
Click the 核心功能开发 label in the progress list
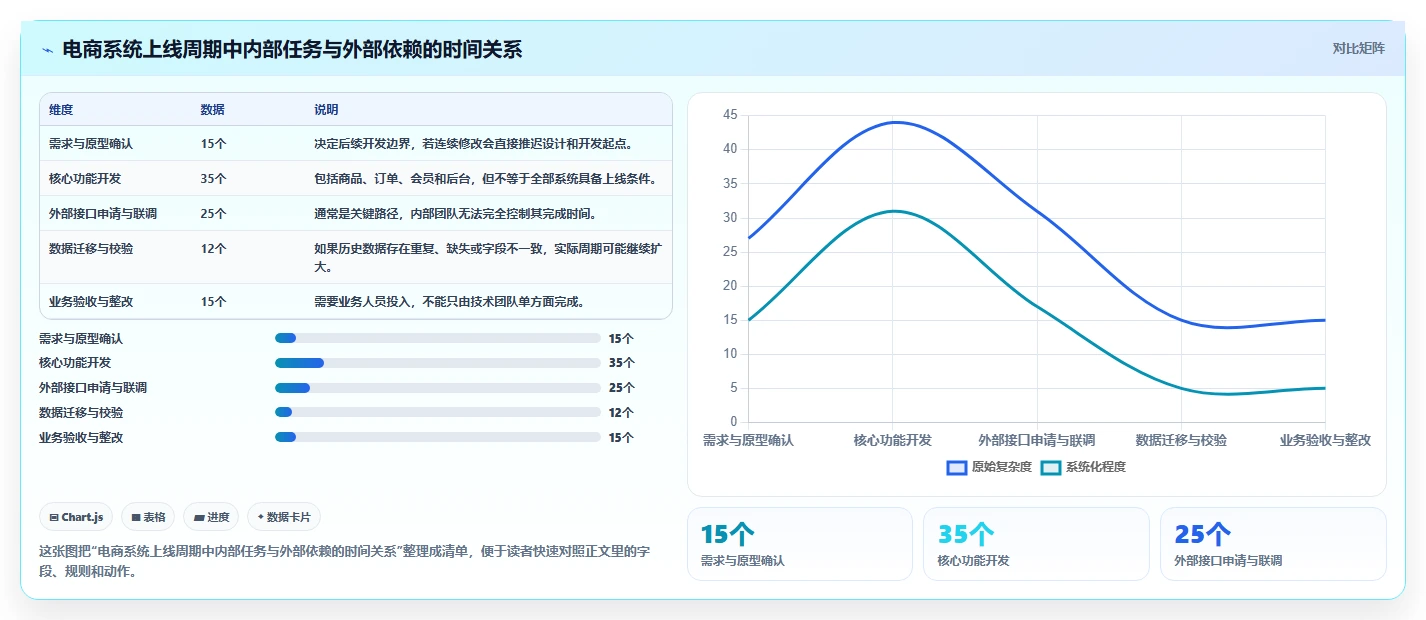click(75, 363)
